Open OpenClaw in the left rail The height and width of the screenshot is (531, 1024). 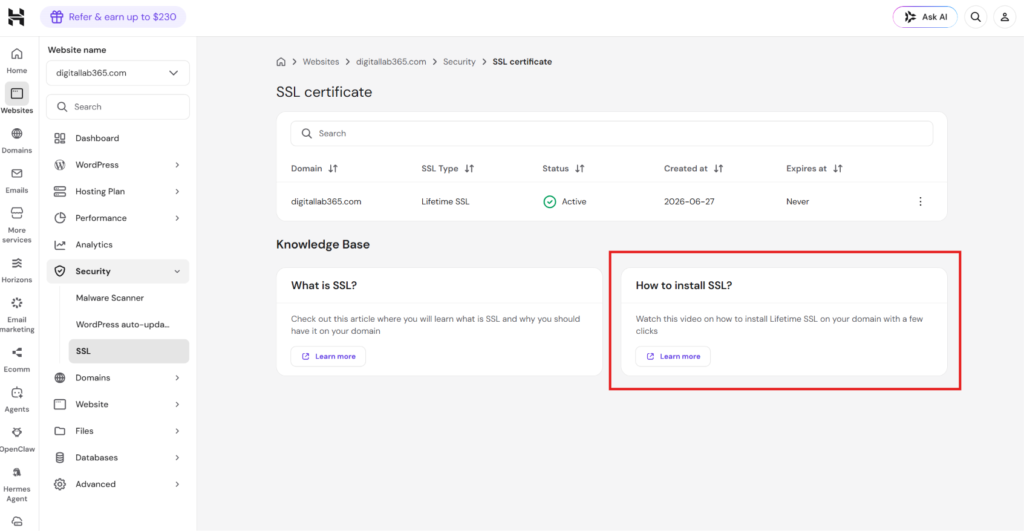pyautogui.click(x=17, y=440)
